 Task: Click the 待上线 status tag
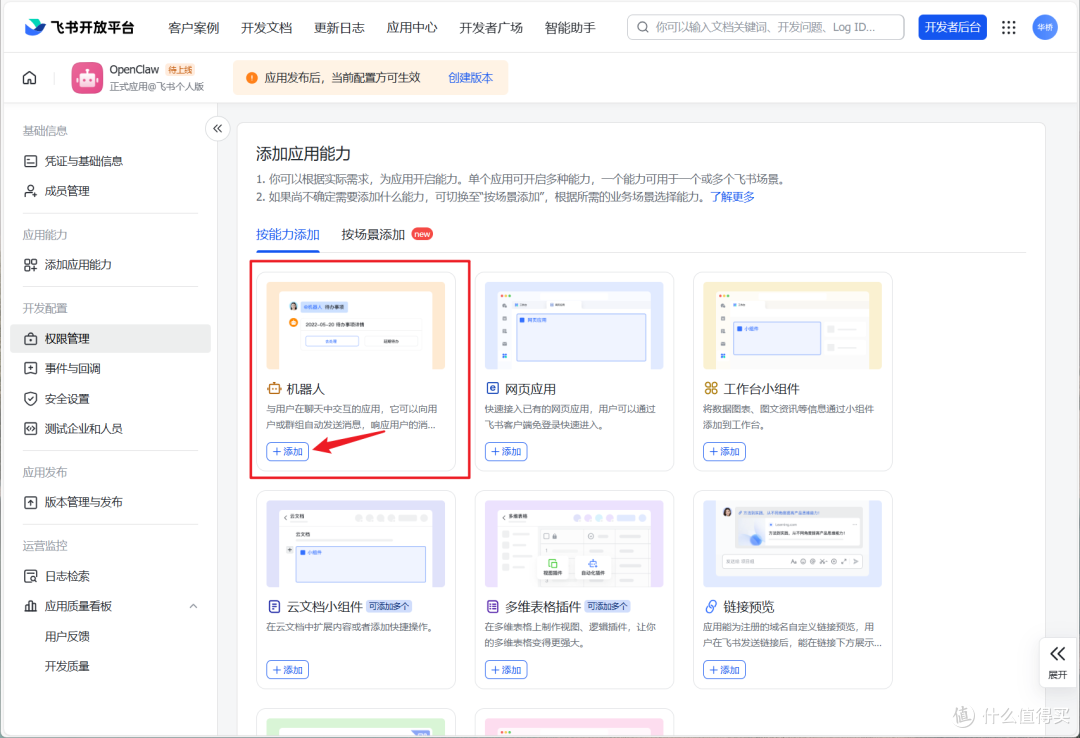coord(180,70)
